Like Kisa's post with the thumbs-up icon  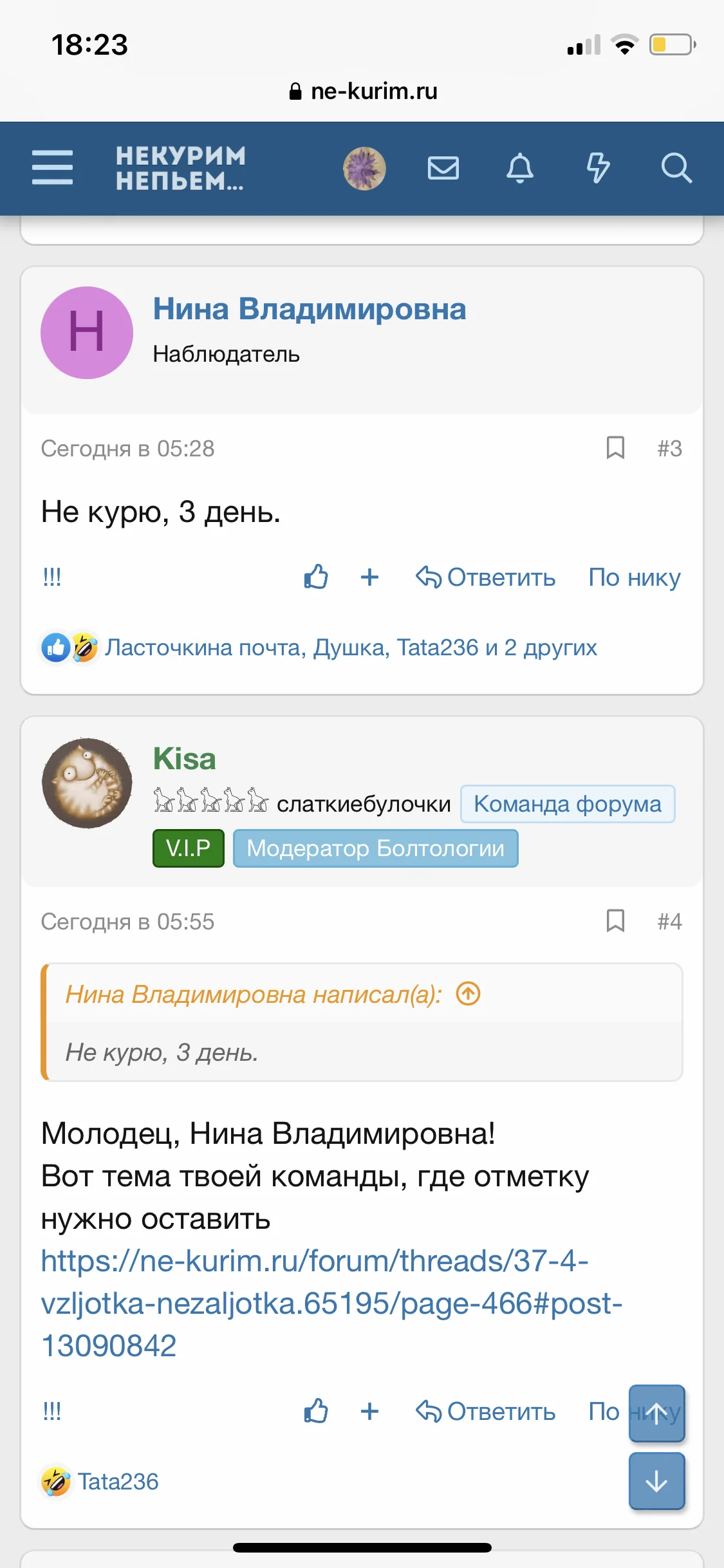click(x=316, y=1411)
